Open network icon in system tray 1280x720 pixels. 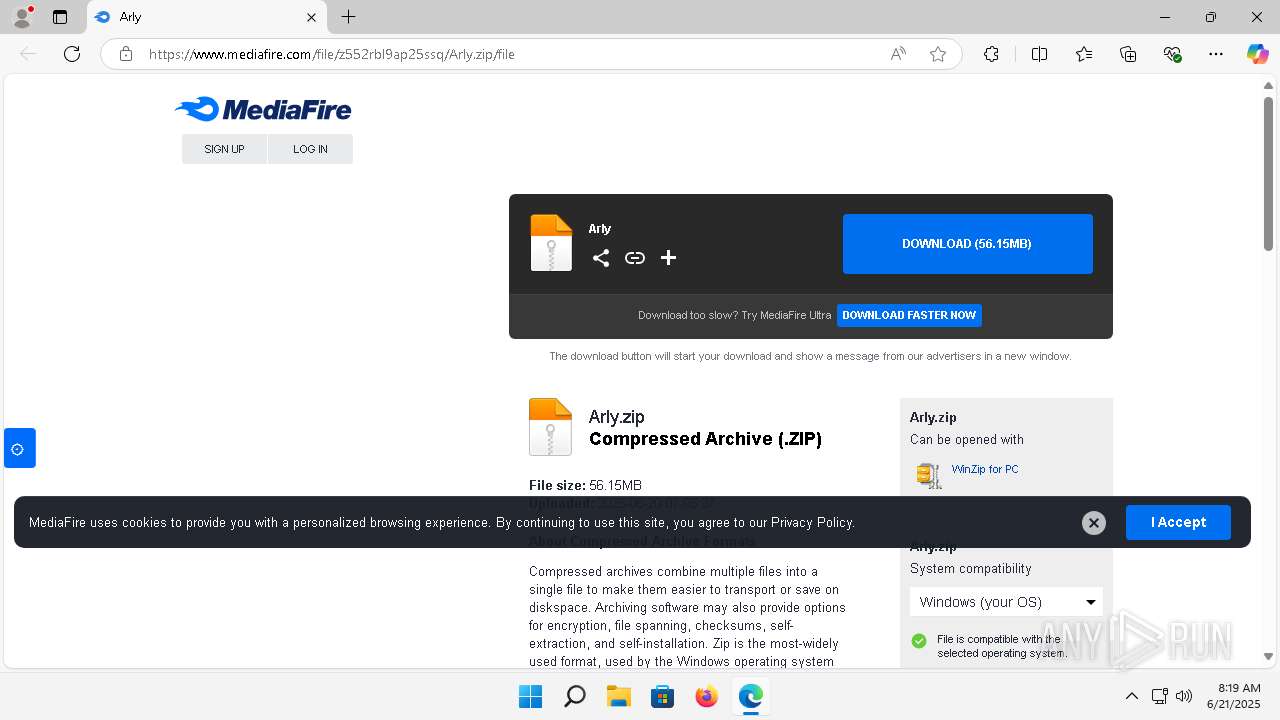[1160, 696]
